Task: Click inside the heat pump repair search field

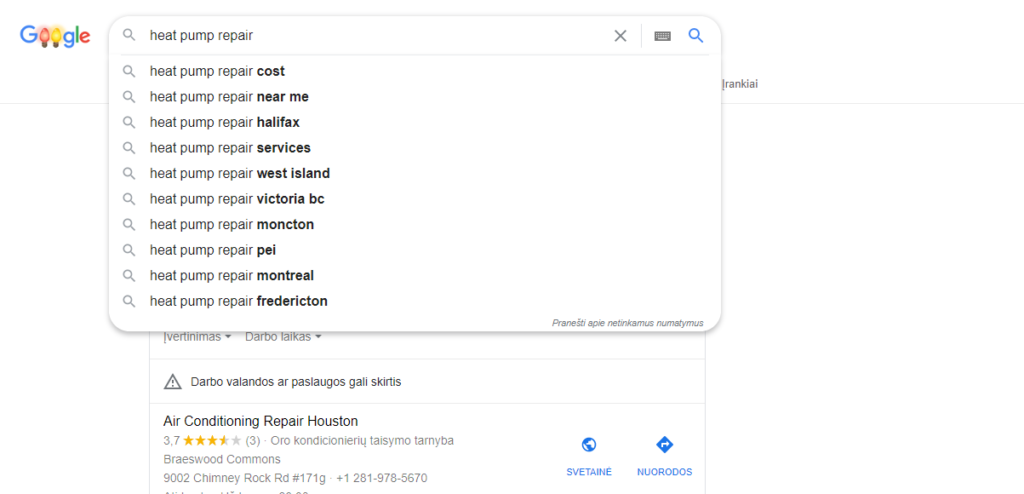Action: click(x=376, y=36)
